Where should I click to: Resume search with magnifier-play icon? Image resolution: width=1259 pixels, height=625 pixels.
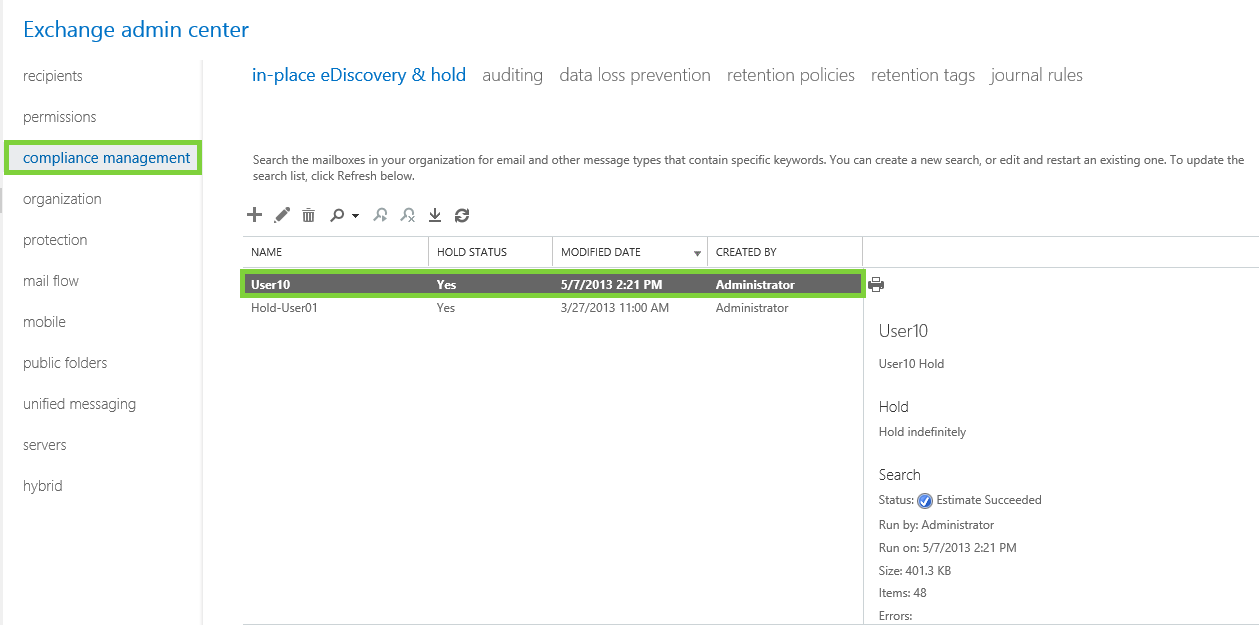pos(380,215)
